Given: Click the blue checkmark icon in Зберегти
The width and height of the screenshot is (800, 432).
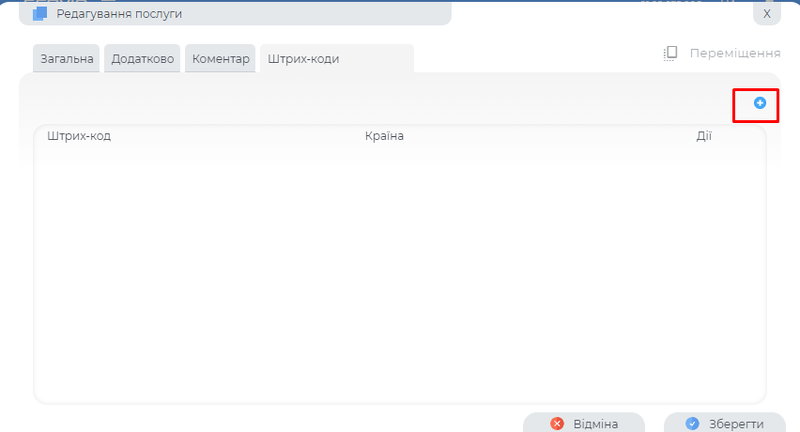Looking at the screenshot, I should tap(692, 423).
